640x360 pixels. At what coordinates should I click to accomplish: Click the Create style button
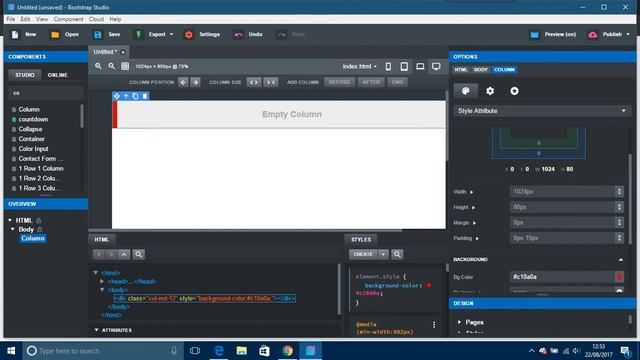point(363,254)
